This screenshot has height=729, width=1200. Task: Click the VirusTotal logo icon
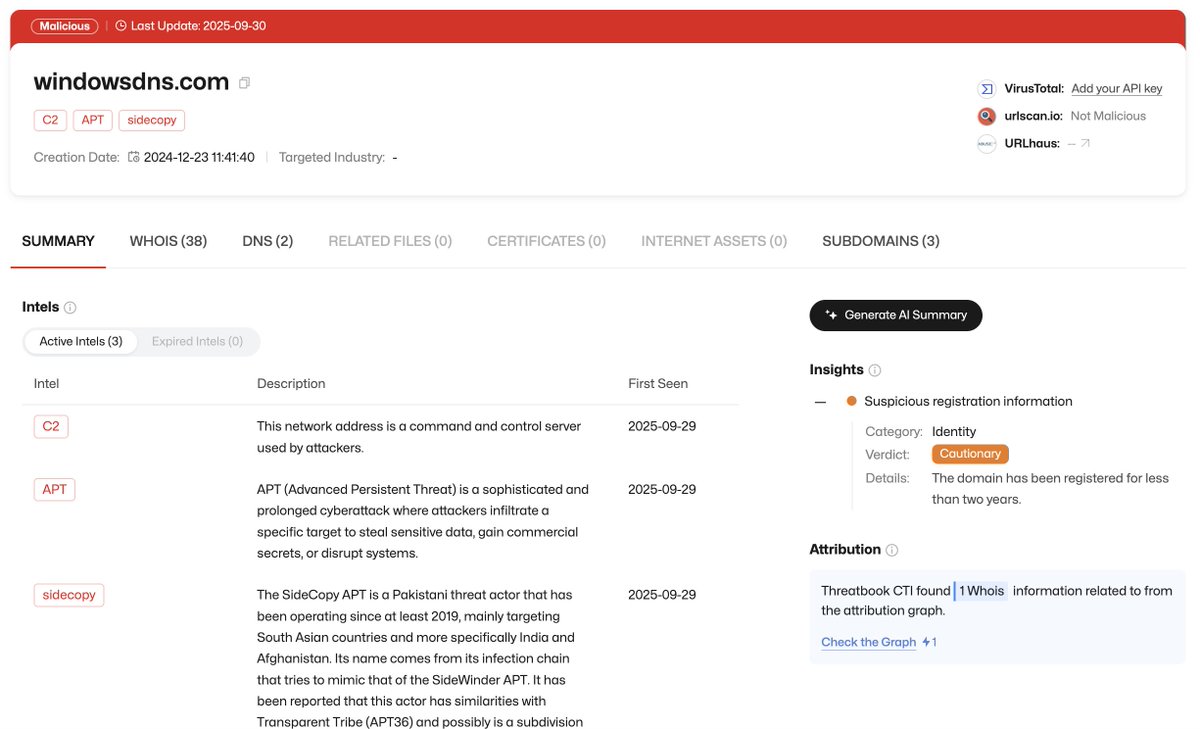[987, 89]
